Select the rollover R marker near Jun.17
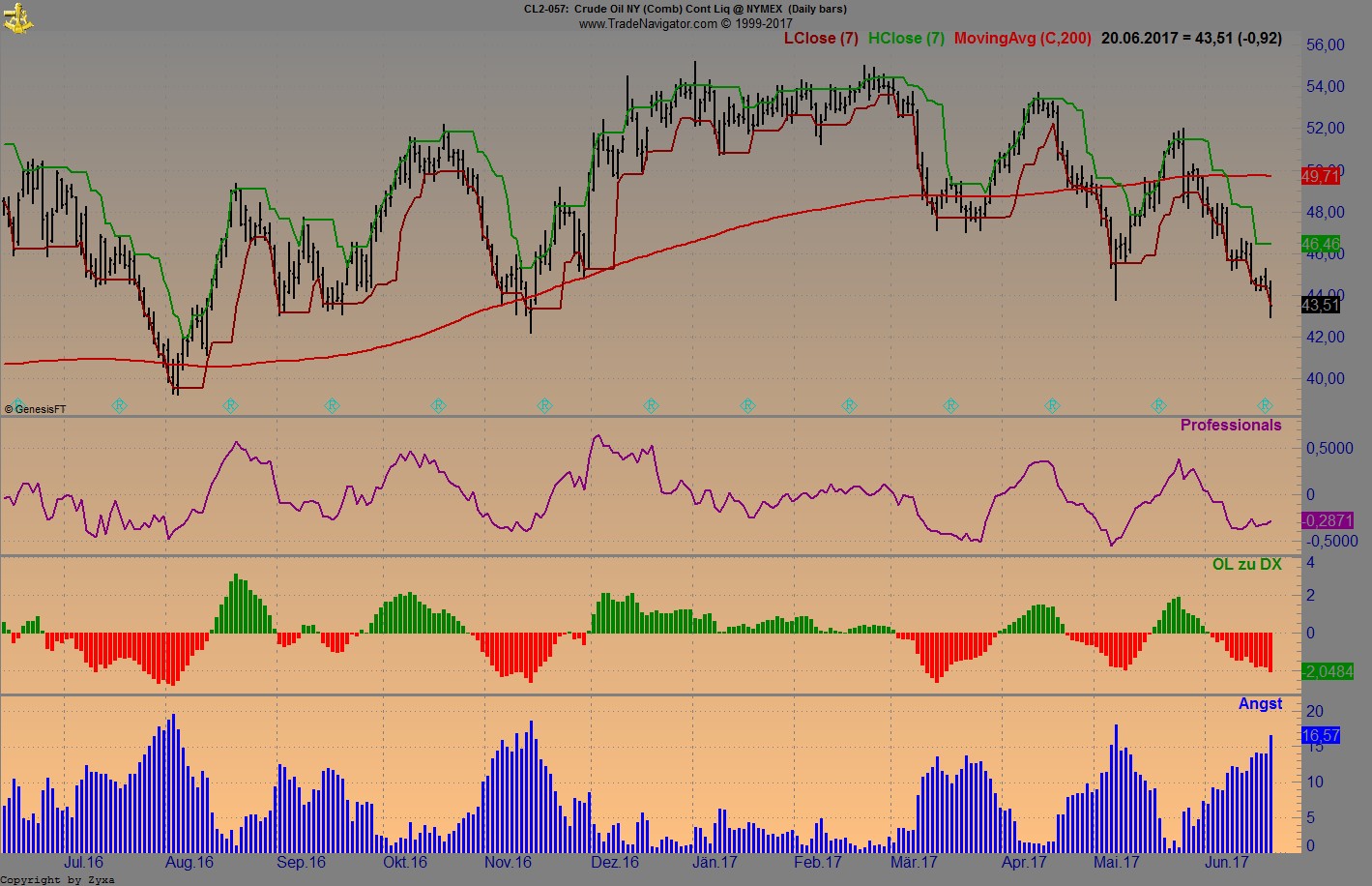 coord(1267,406)
